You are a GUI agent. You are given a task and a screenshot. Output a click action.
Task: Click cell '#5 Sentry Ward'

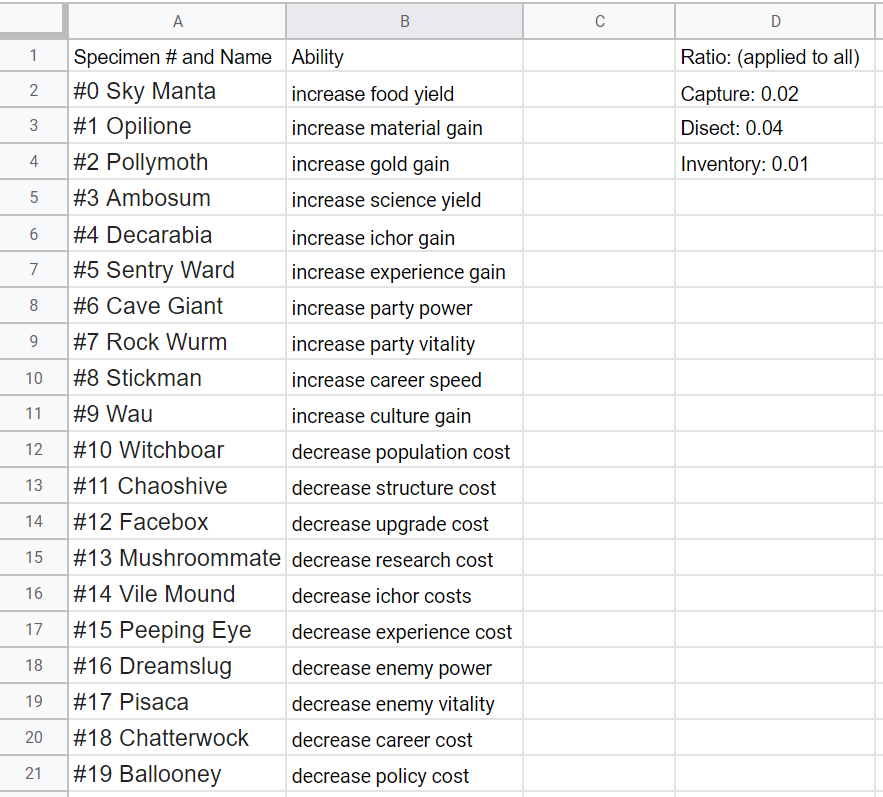coord(177,269)
